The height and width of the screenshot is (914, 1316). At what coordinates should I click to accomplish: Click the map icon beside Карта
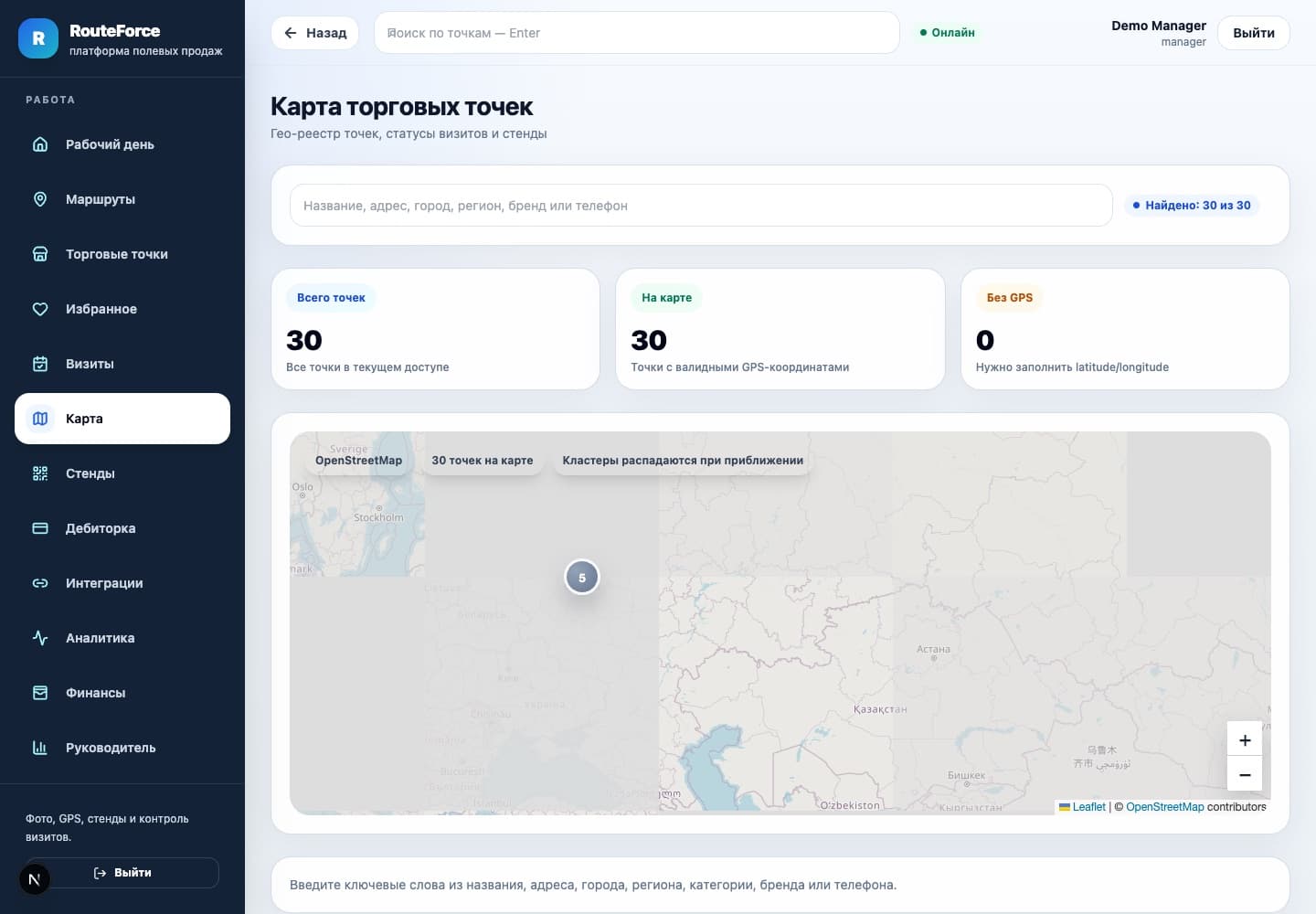40,419
